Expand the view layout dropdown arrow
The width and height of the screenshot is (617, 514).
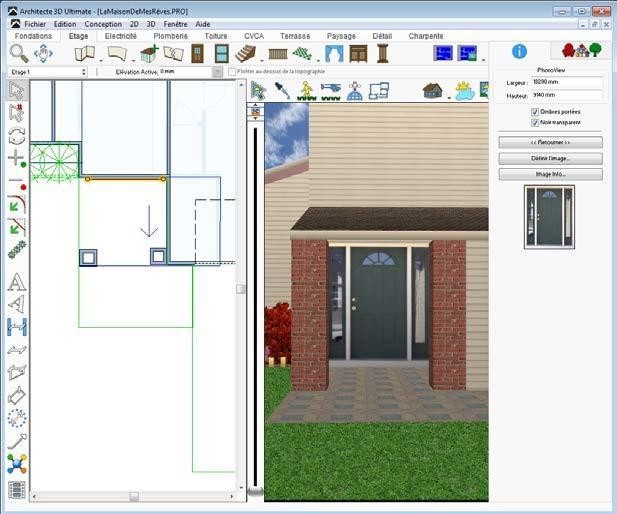coord(483,60)
